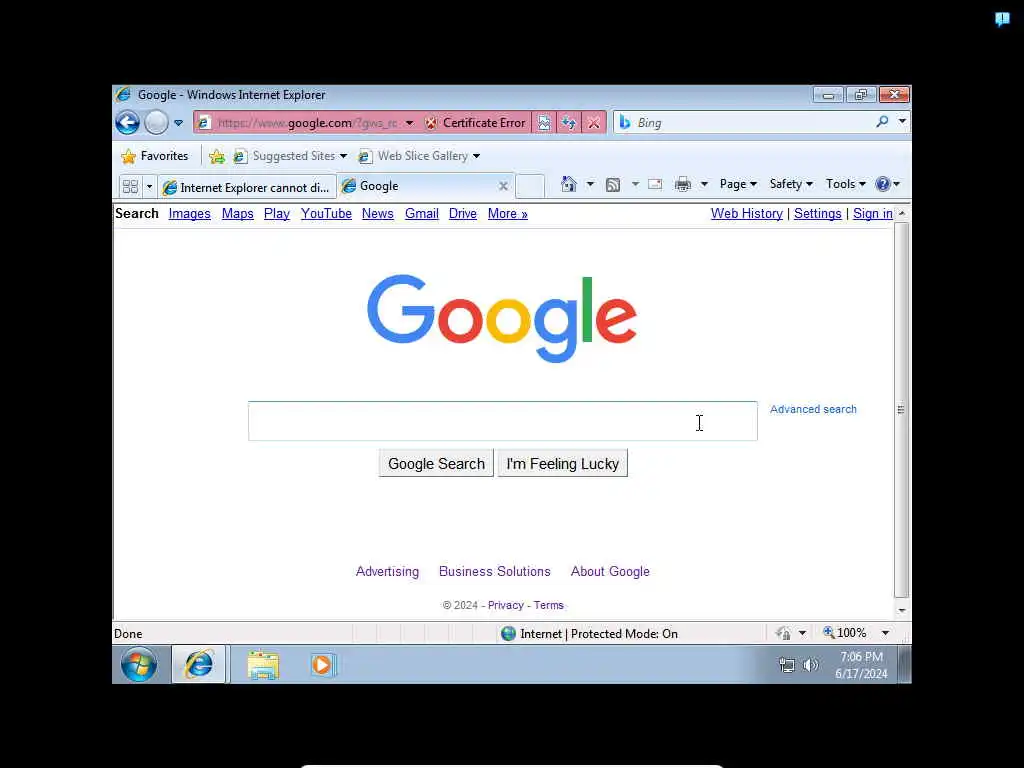Open About Google footer link
The height and width of the screenshot is (768, 1024).
[x=610, y=571]
